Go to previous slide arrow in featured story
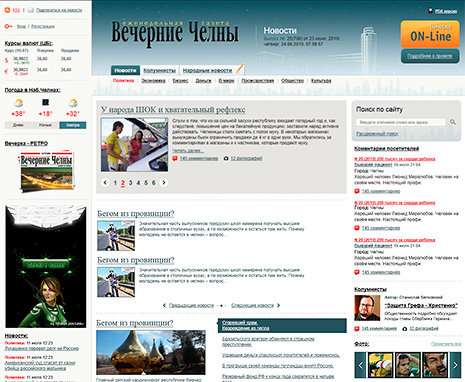Viewport: 465px width, 382px height. tap(105, 182)
